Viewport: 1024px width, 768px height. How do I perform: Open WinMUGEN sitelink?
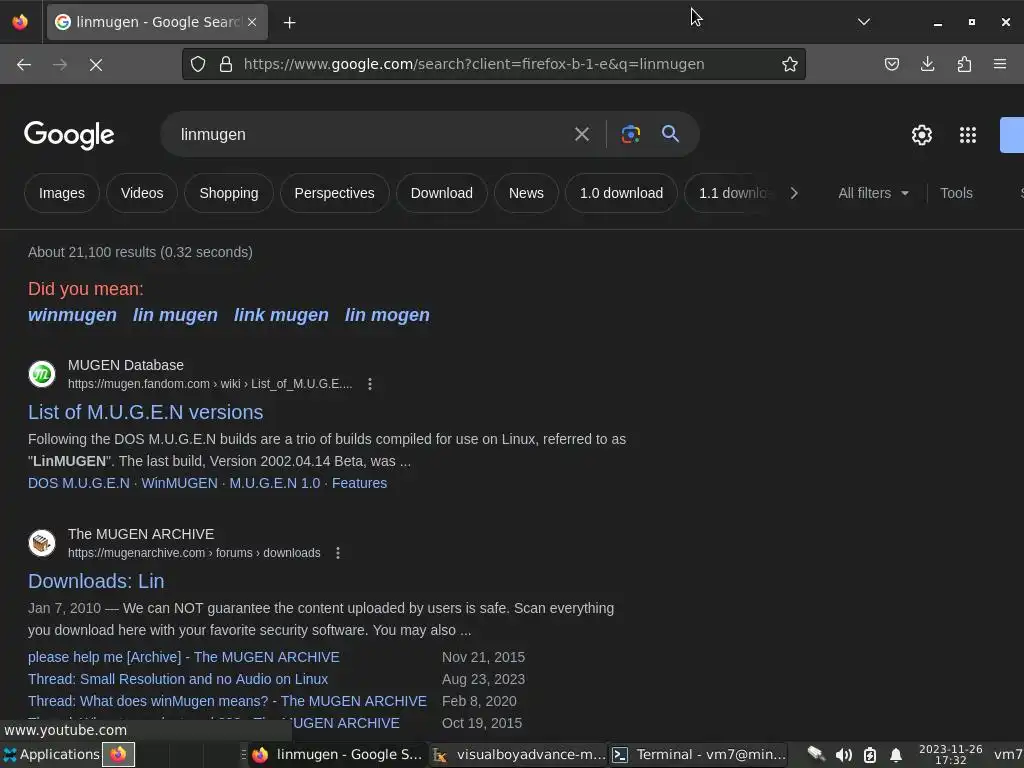tap(180, 483)
